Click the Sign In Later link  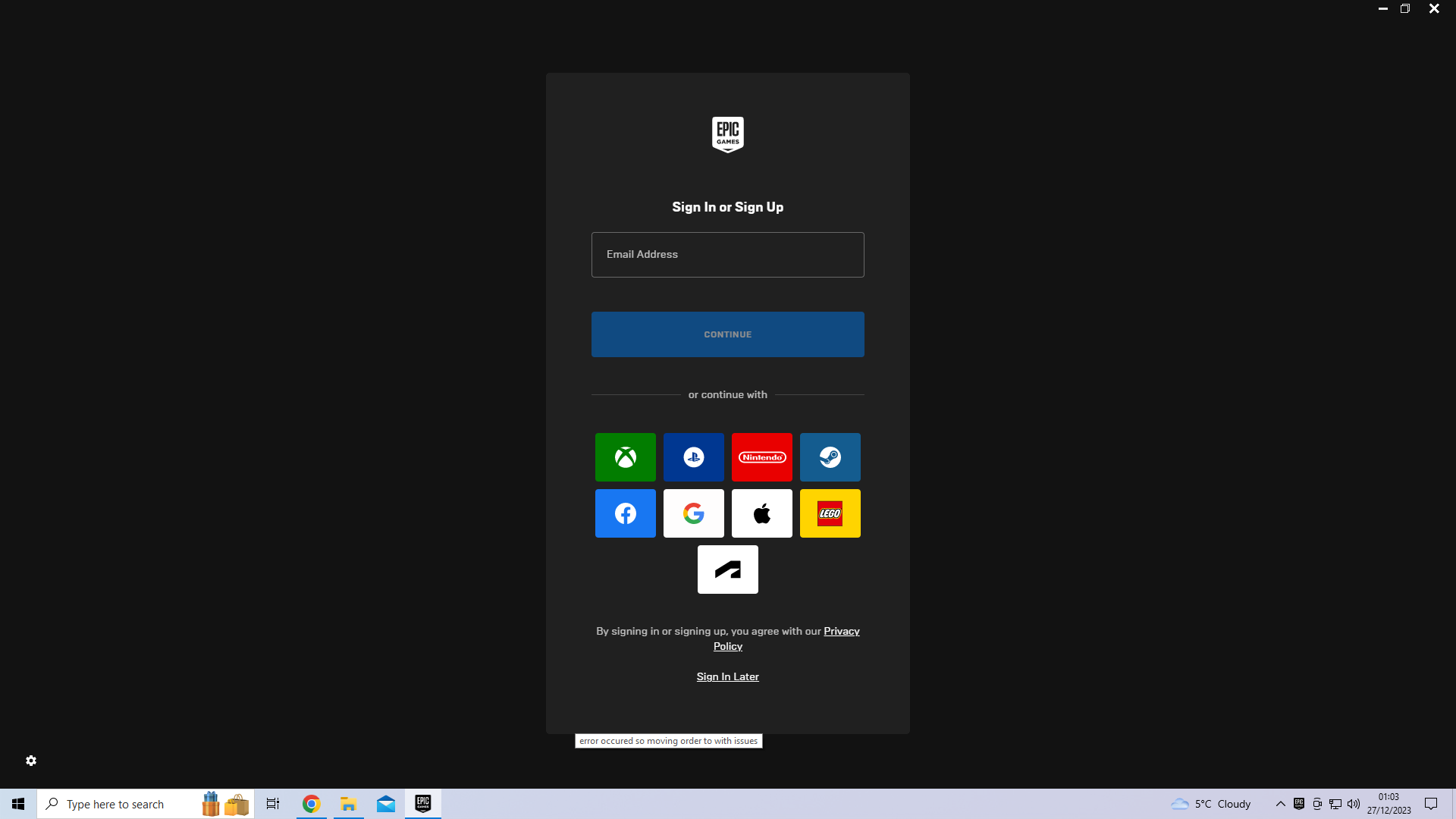point(727,676)
